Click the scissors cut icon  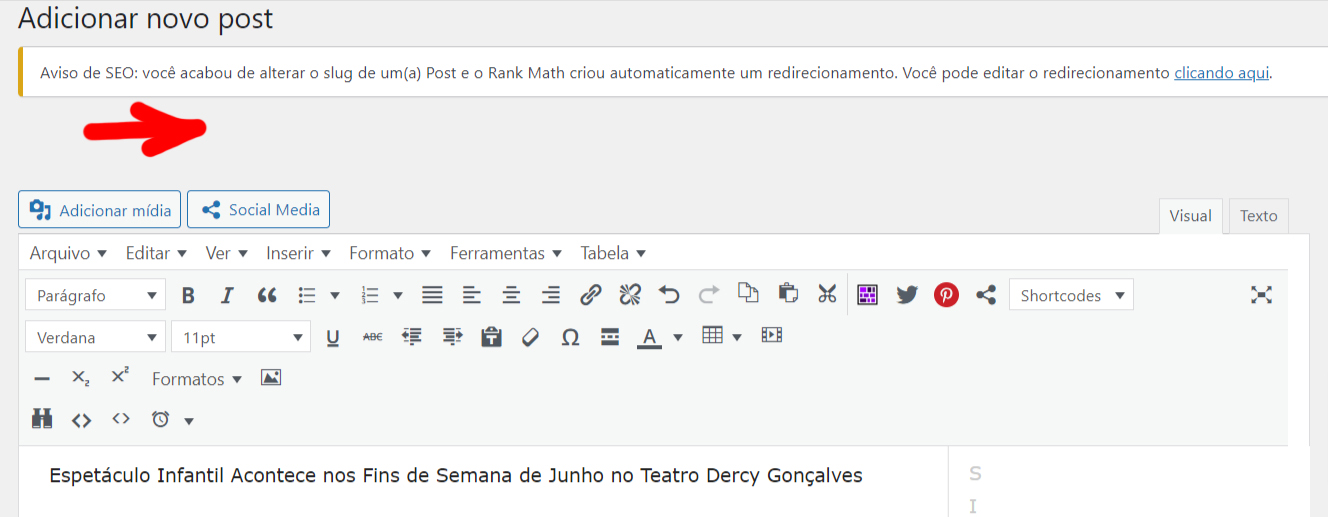tap(827, 294)
